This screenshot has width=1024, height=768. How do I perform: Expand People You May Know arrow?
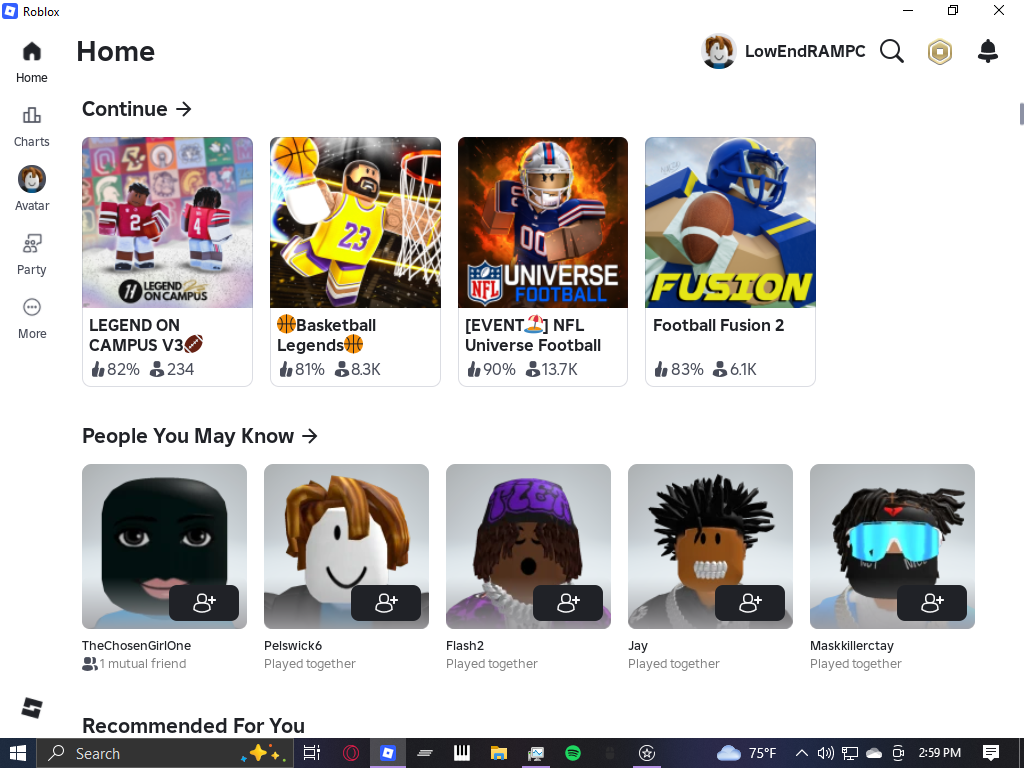pos(310,436)
